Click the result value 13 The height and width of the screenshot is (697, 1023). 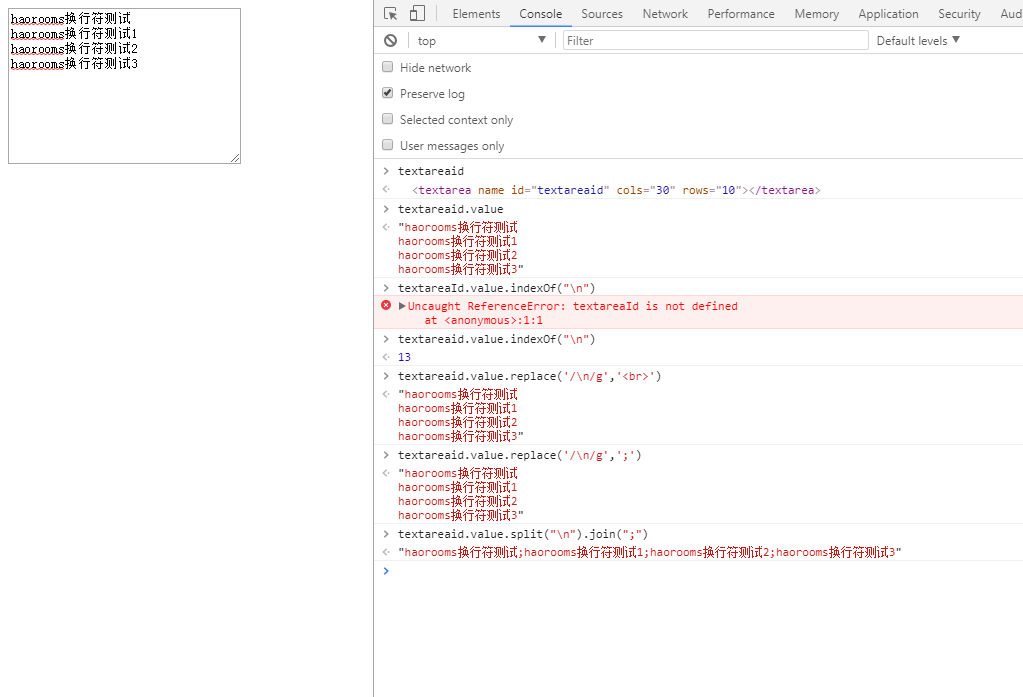405,357
